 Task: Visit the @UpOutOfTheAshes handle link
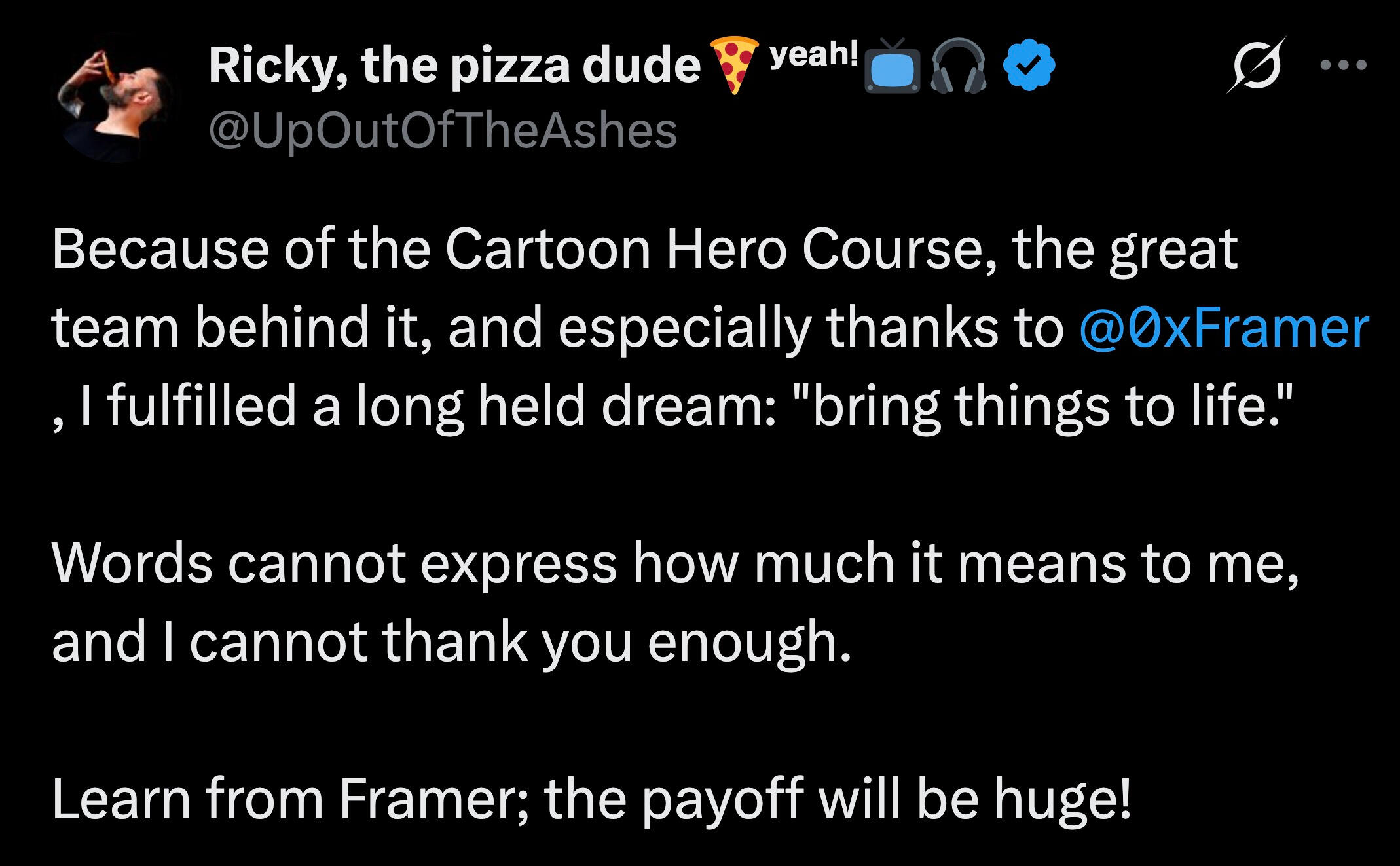[443, 130]
